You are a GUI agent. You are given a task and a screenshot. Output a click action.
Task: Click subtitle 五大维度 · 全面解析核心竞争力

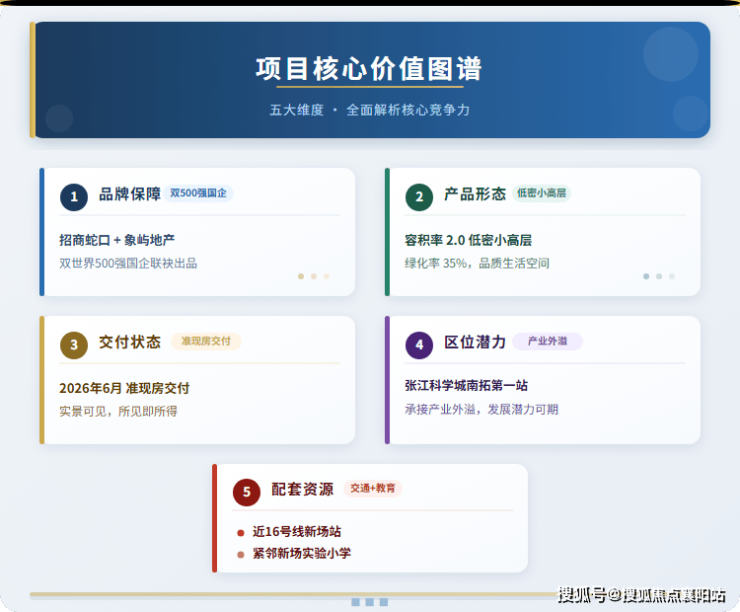[x=370, y=110]
